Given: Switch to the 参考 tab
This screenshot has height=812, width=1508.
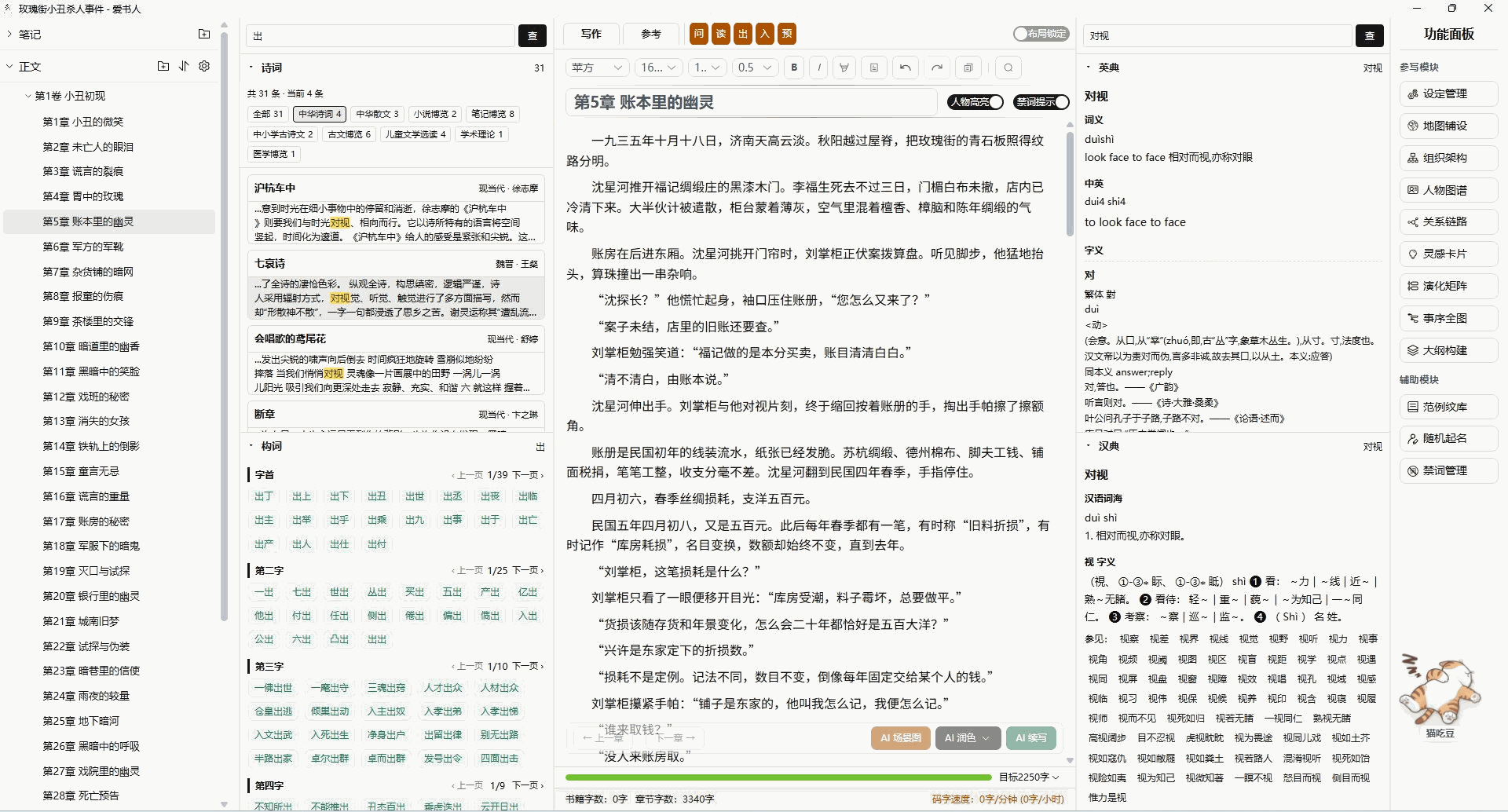Looking at the screenshot, I should click(650, 34).
